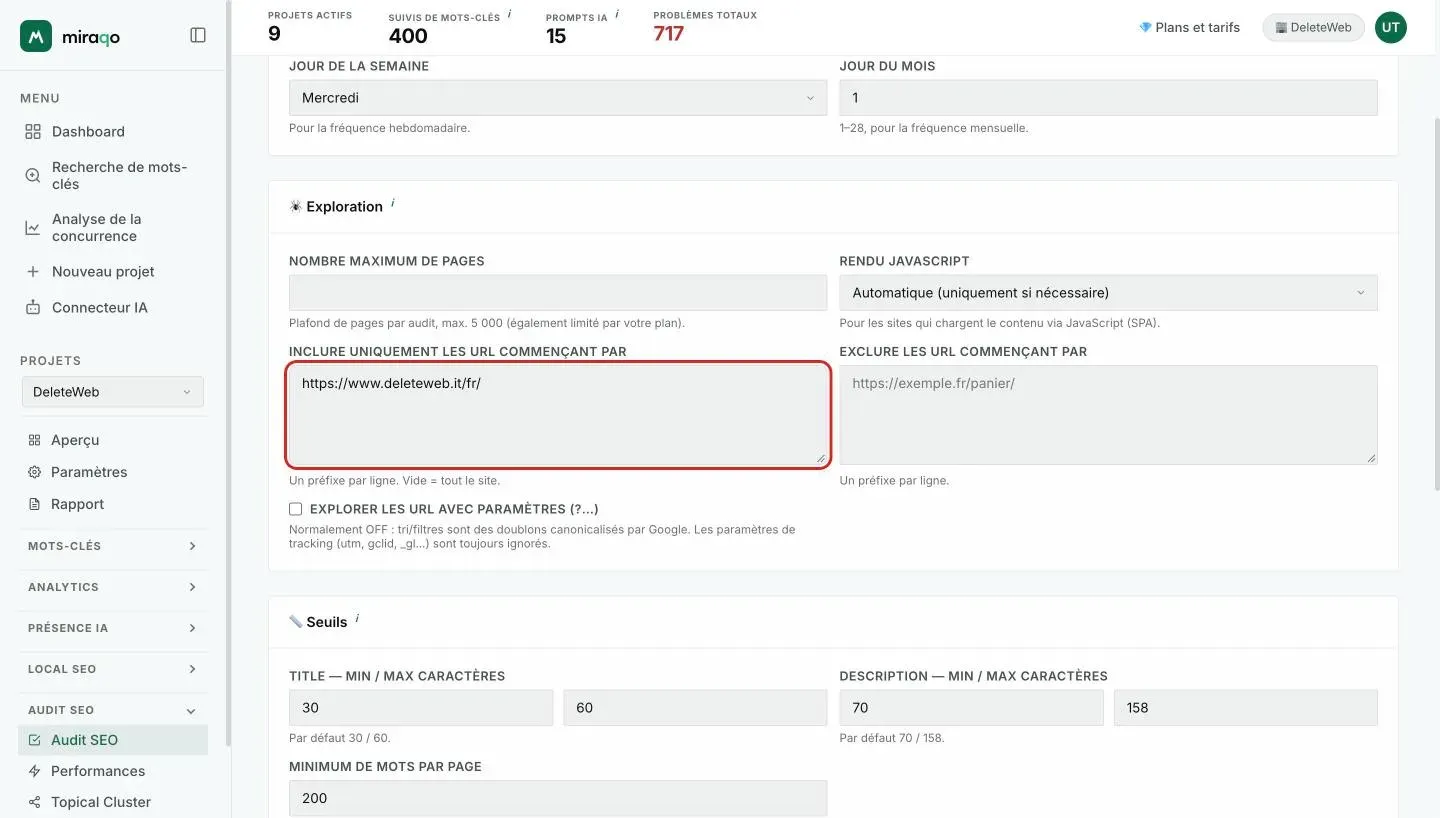Click the include URL prefix textarea
The height and width of the screenshot is (818, 1440).
(558, 415)
